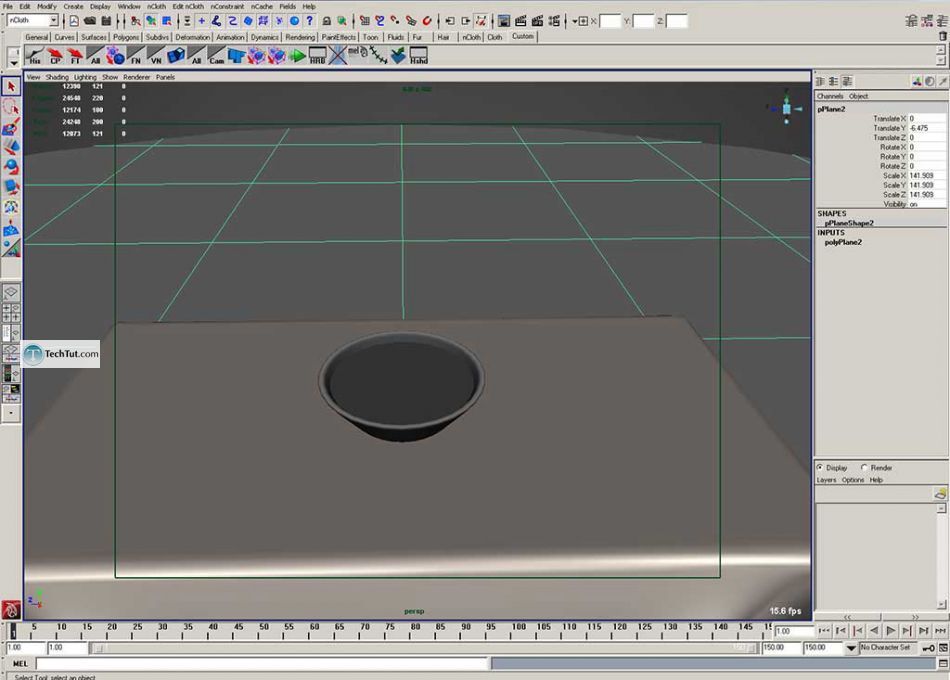Open the Fields menu

287,6
